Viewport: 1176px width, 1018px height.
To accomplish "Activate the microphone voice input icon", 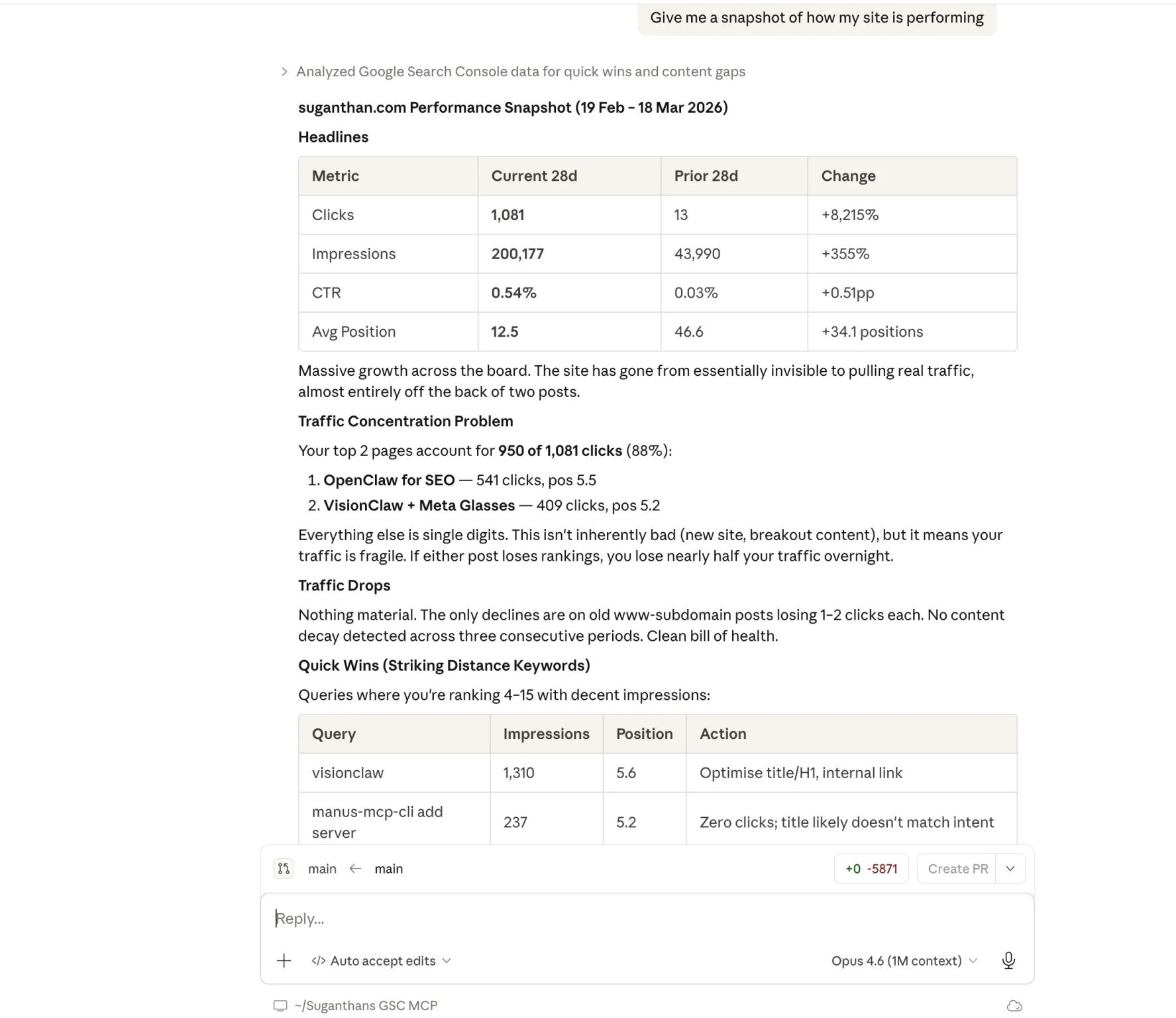I will pyautogui.click(x=1008, y=960).
